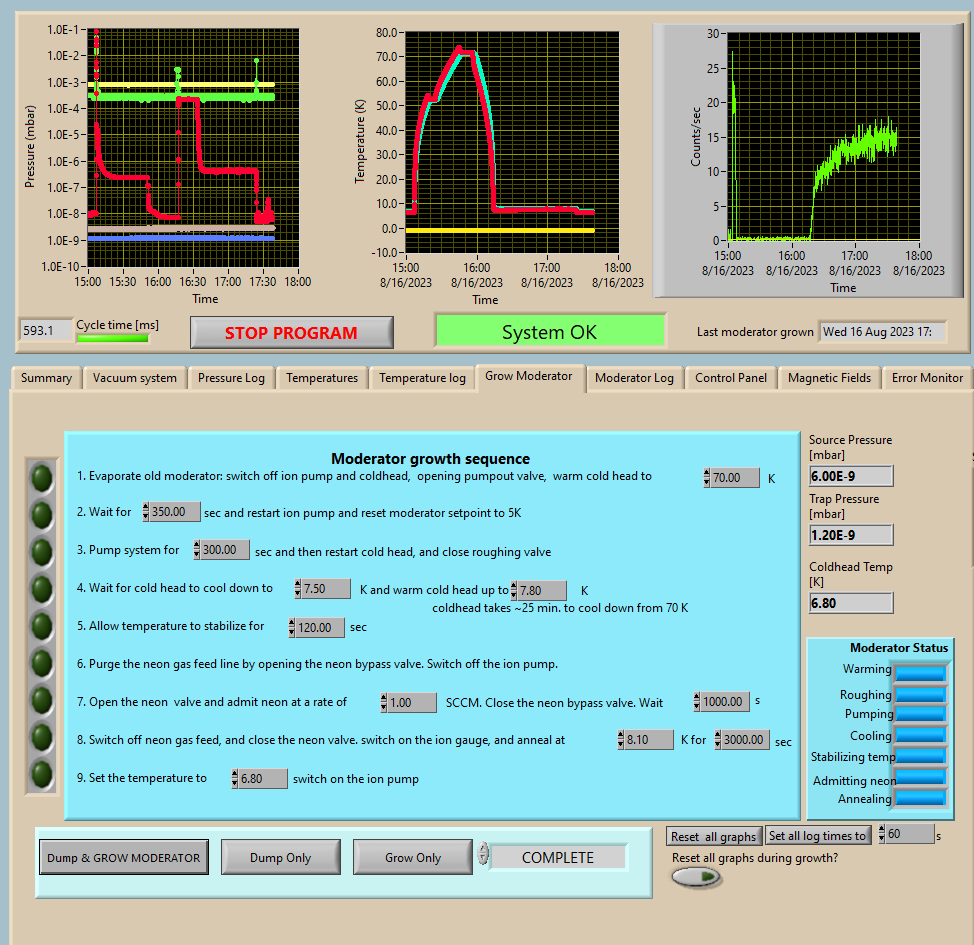The height and width of the screenshot is (945, 974).
Task: Toggle the Roughing status indicator
Action: 920,694
